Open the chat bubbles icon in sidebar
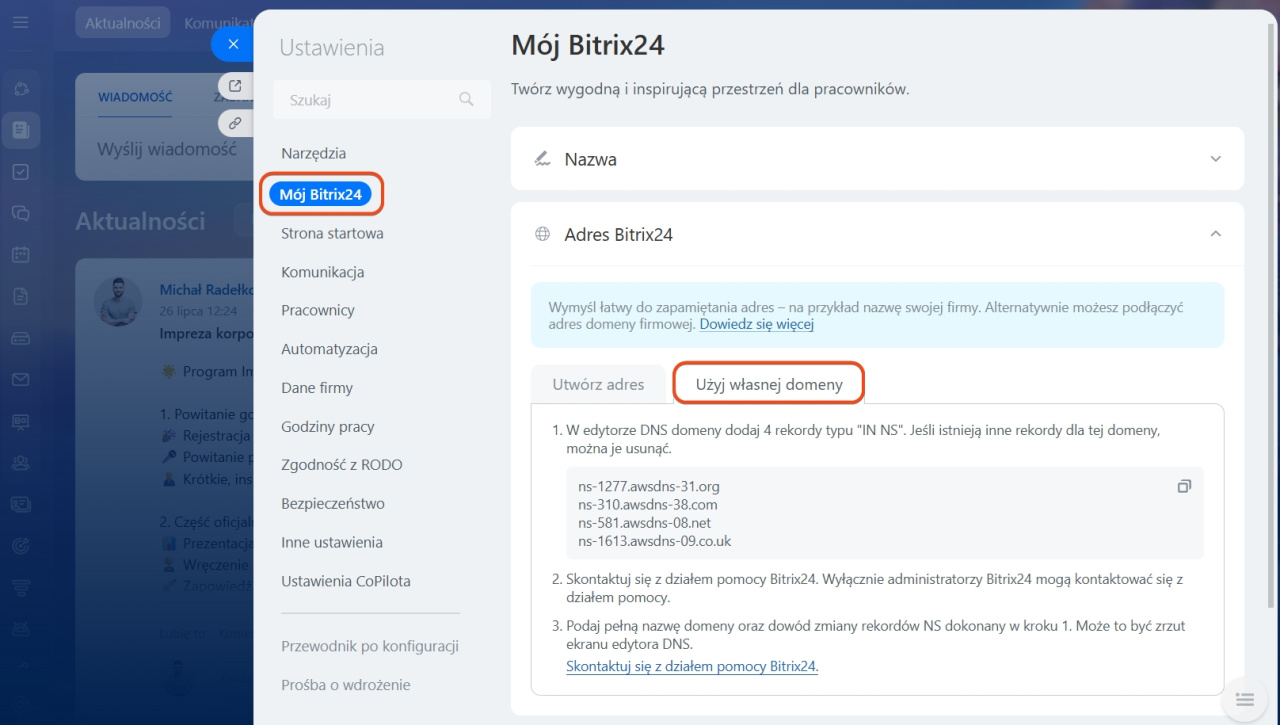 pyautogui.click(x=21, y=213)
